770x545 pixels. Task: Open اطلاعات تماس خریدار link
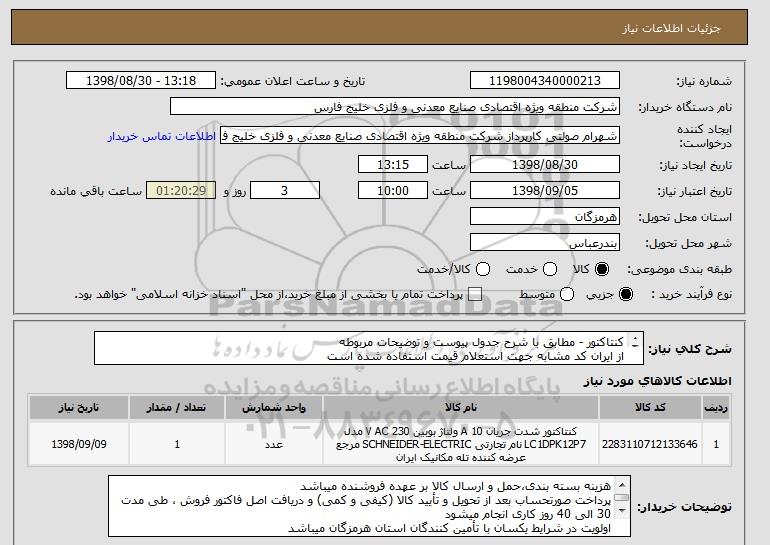click(x=162, y=136)
